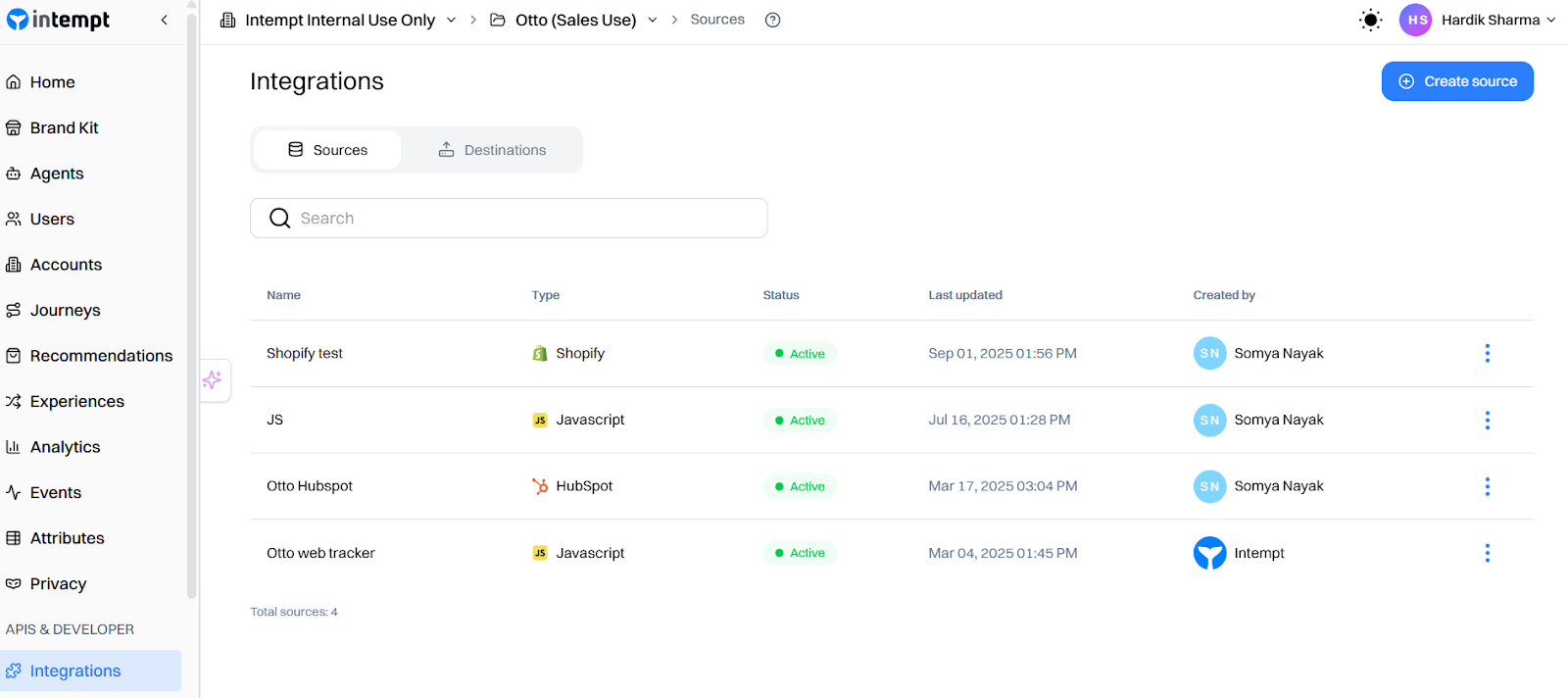Screen dimensions: 1568x698
Task: Click the SN avatar in Otto Hubspot row
Action: point(1210,486)
